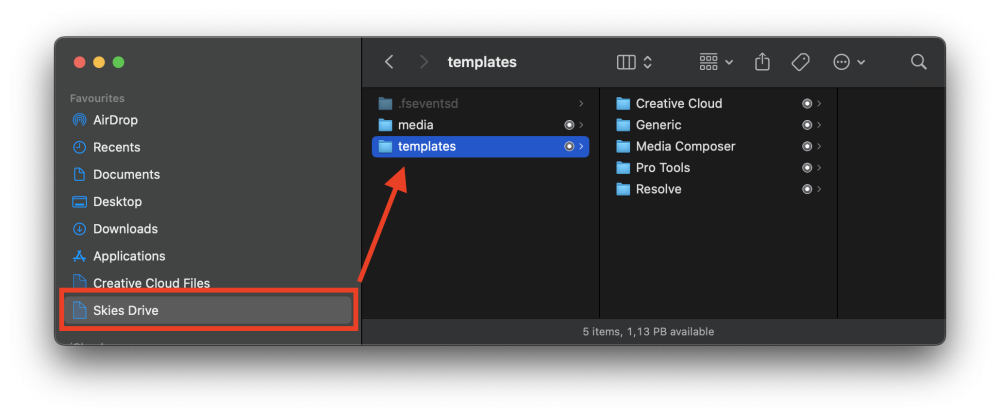Click the Share toolbar icon
Screen dimensions: 1000x417
762,62
